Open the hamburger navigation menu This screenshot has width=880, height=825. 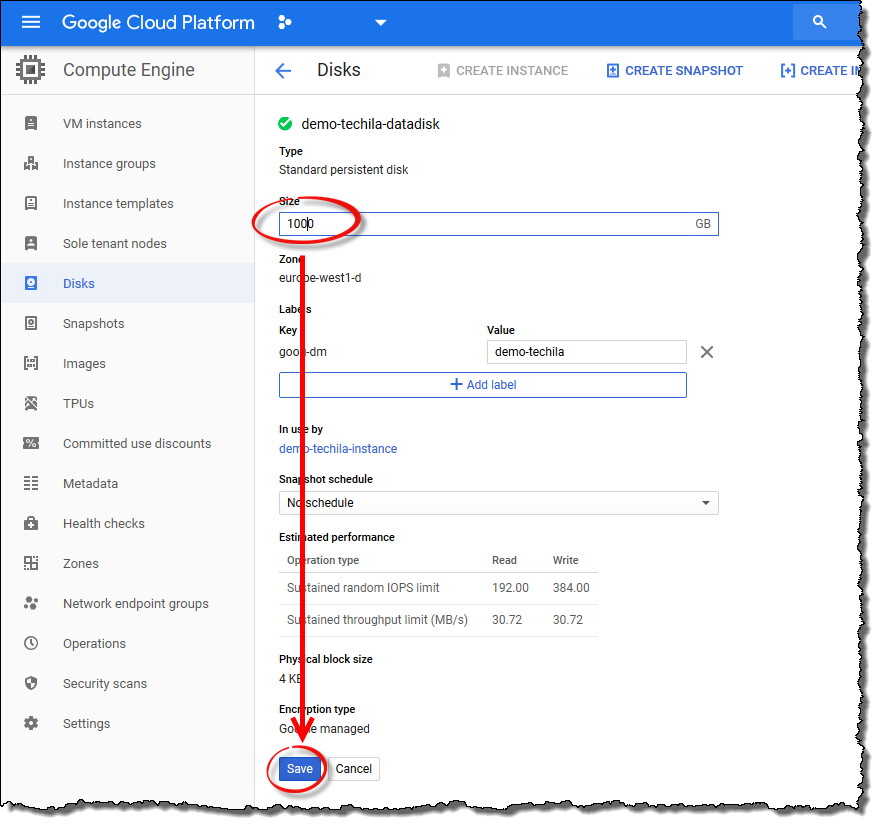(x=31, y=22)
